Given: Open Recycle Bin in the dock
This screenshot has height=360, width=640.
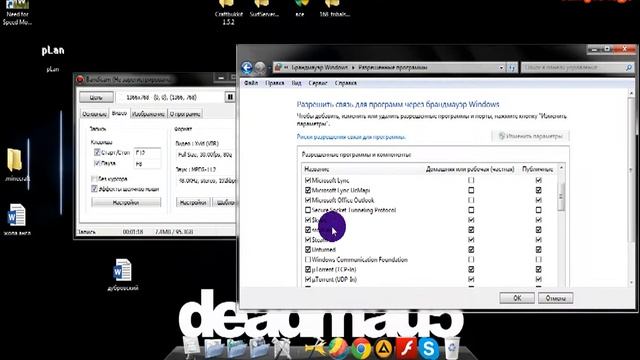Looking at the screenshot, I should click(451, 348).
